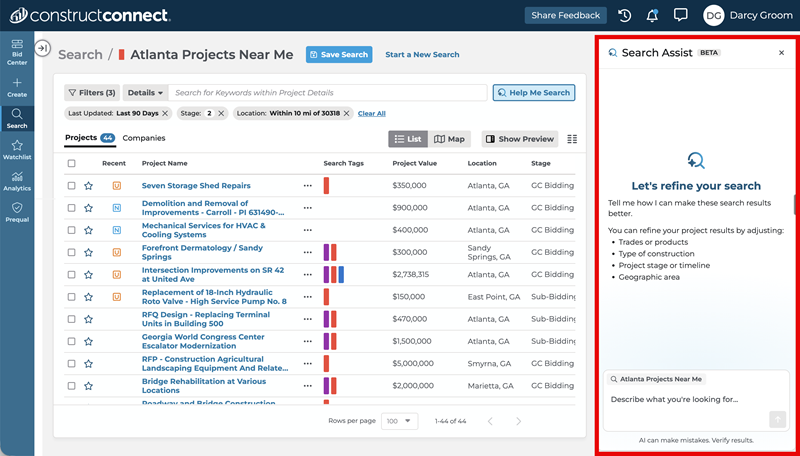Click Help Me Search button

point(534,93)
